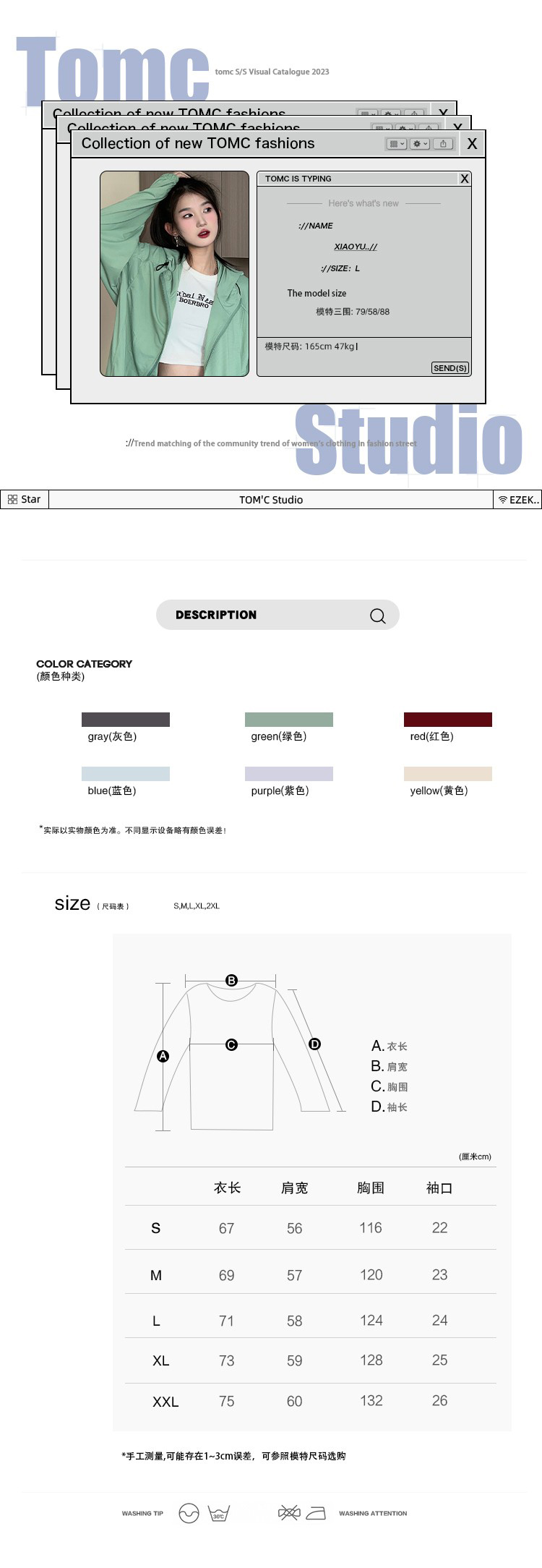Pick the red color swatch
Viewport: 542px width, 1568px height.
tap(447, 719)
